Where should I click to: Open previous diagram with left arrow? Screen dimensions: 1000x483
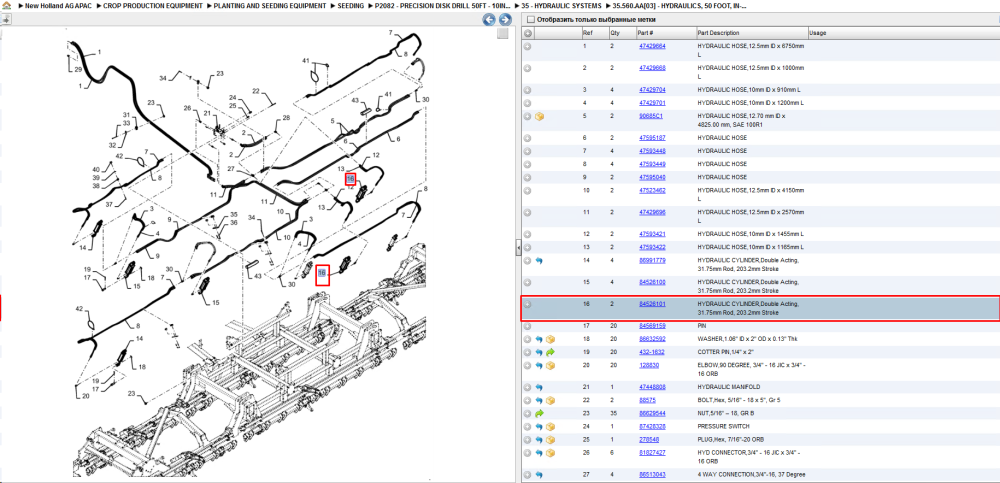coord(489,20)
